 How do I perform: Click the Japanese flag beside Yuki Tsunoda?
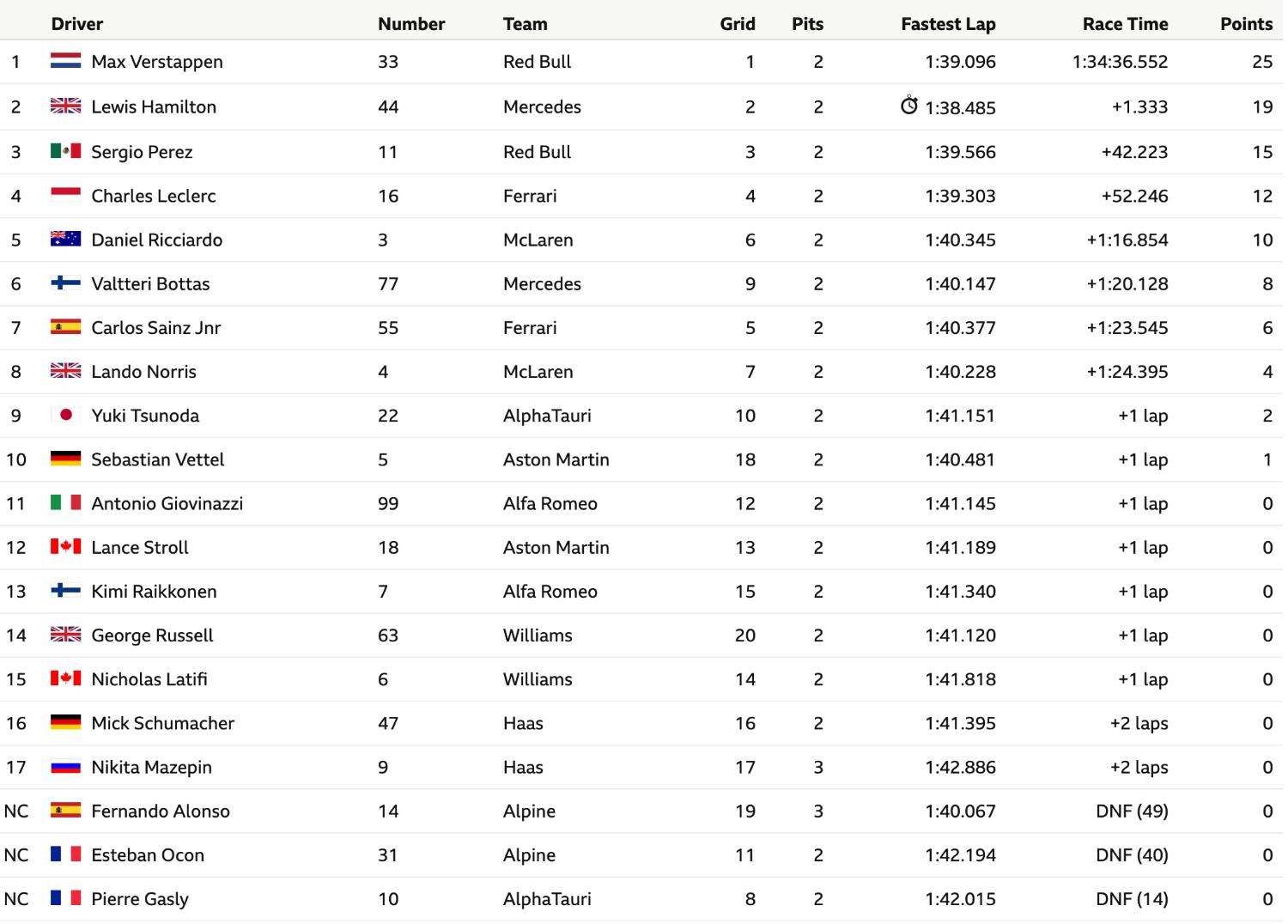[66, 415]
